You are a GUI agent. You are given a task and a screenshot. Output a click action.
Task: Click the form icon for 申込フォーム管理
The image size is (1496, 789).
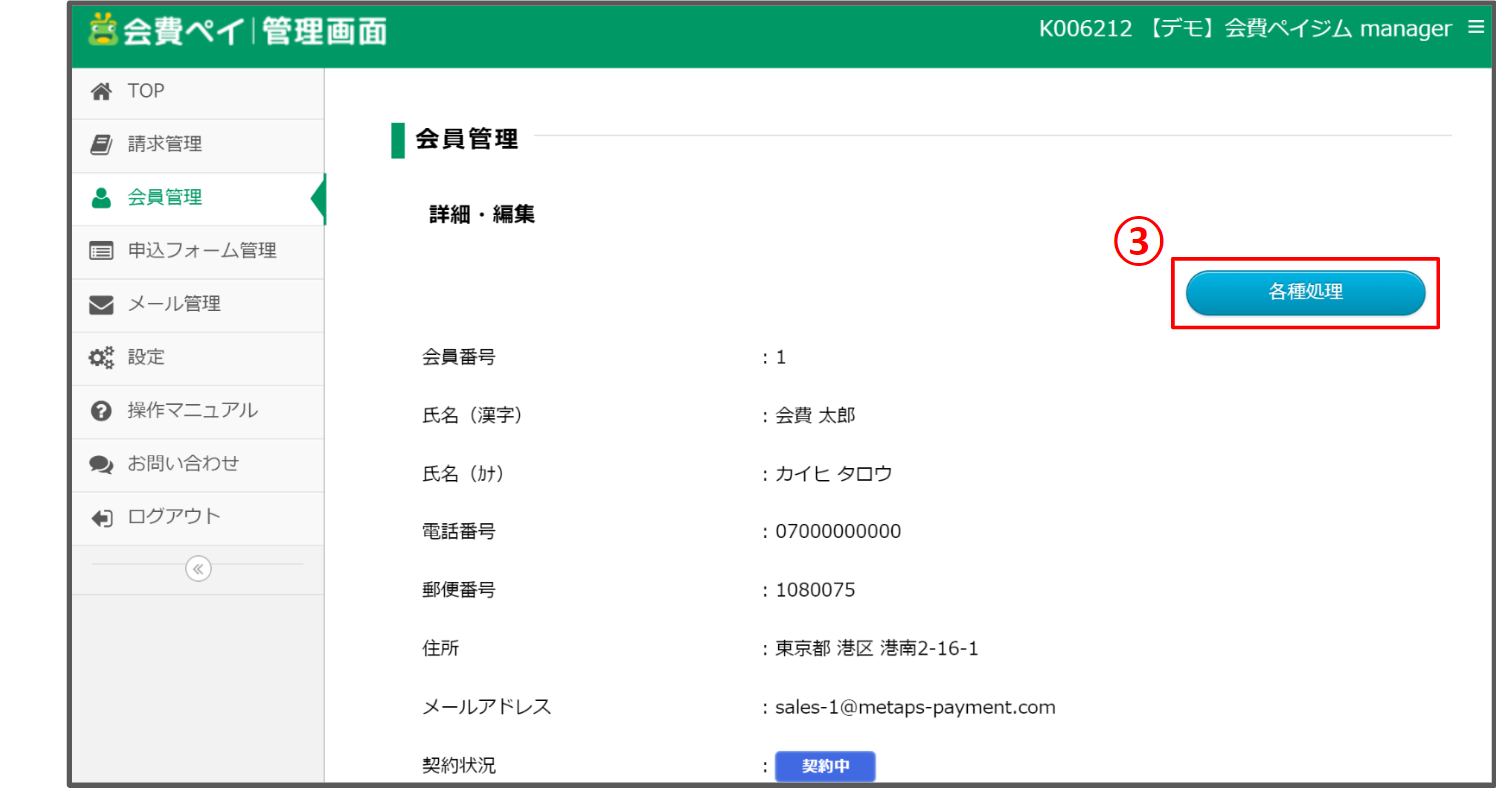click(x=101, y=251)
